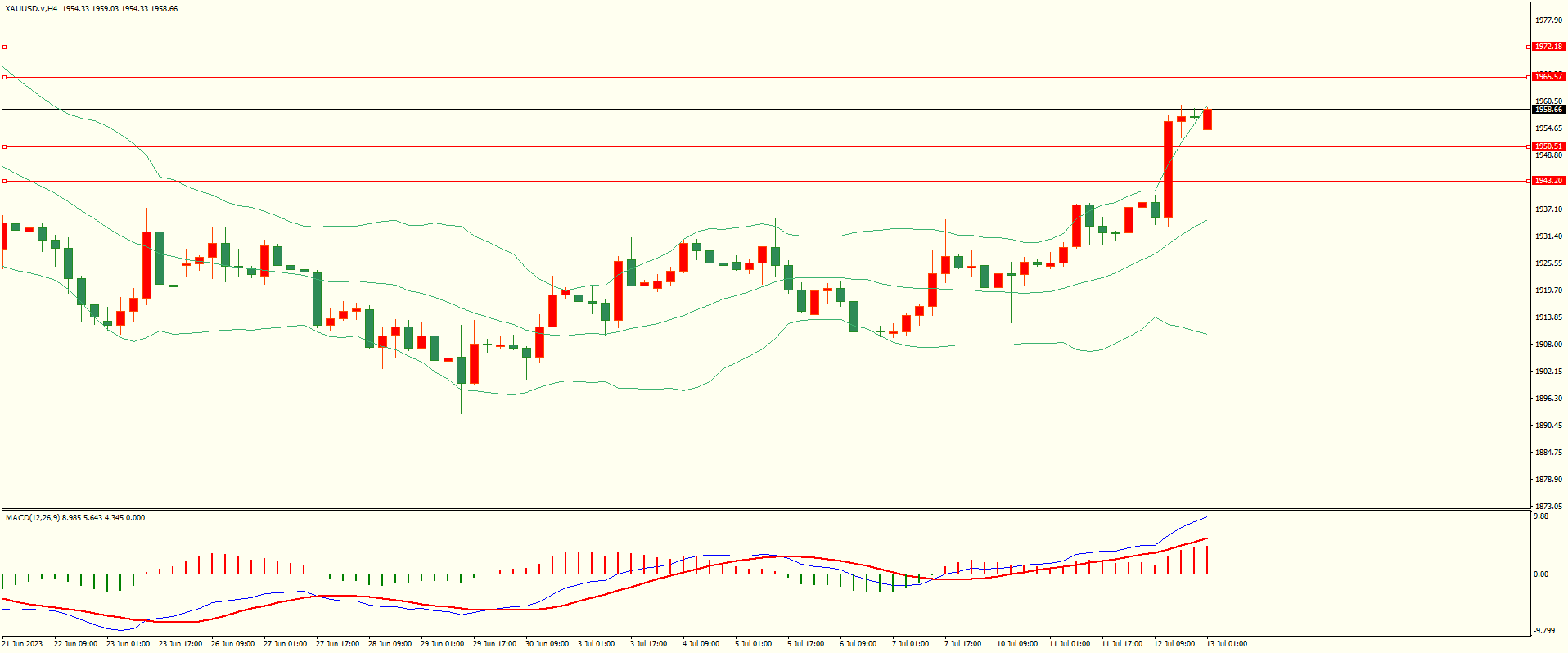Select the 1972.18 horizontal line price tag
This screenshot has width=1568, height=653.
[x=1548, y=47]
